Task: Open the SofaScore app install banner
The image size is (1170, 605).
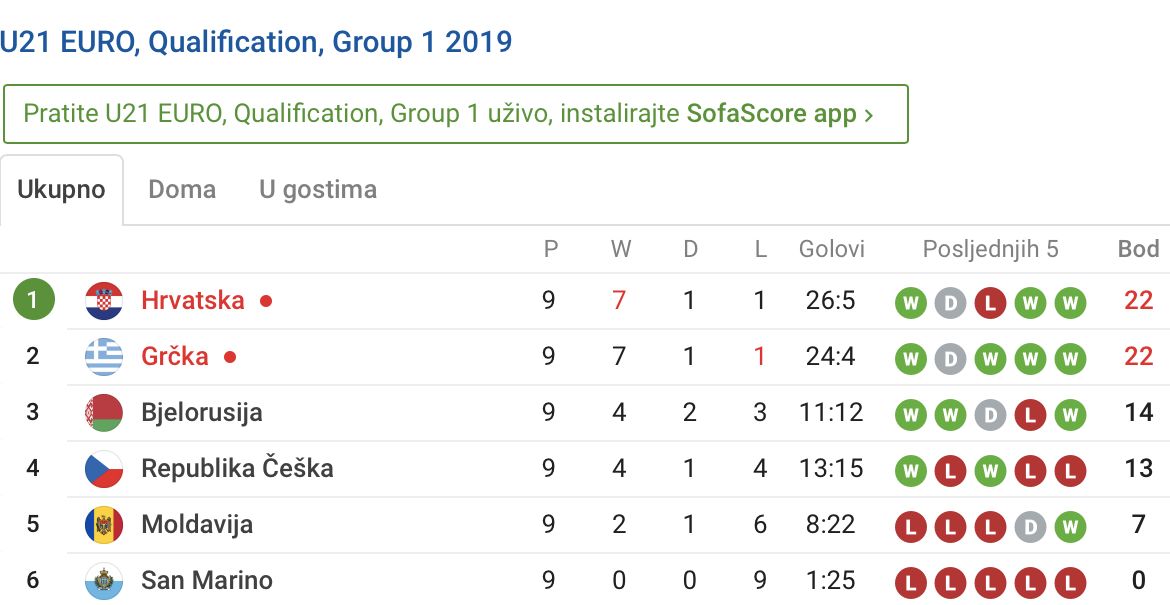Action: click(x=455, y=114)
